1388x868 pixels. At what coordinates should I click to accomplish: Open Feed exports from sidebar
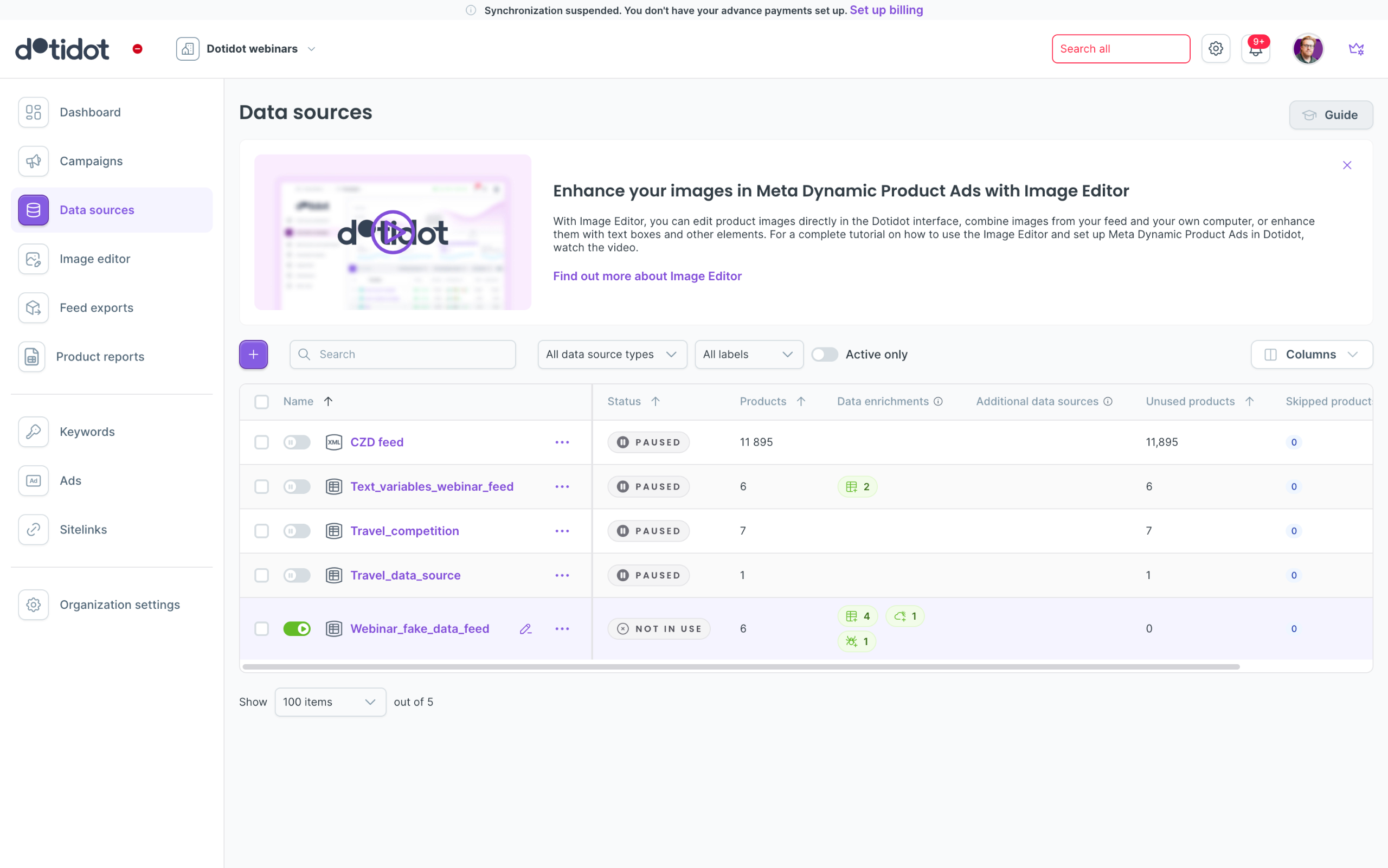click(96, 308)
